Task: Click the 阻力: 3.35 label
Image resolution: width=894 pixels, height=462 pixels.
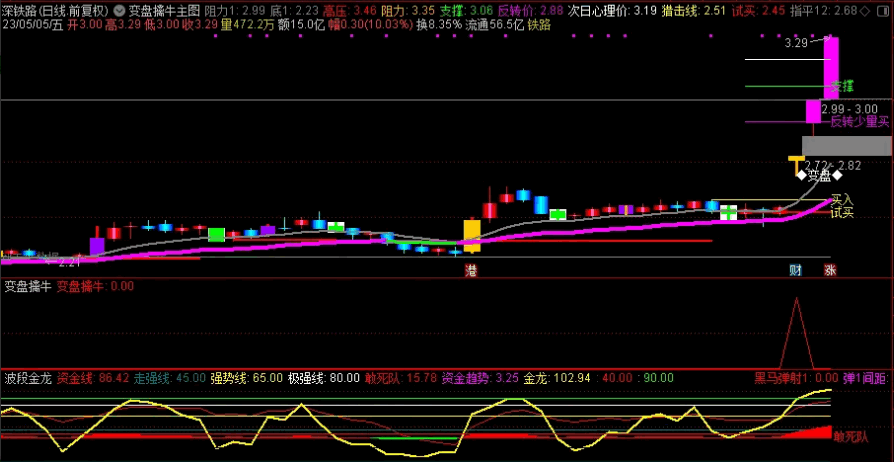Action: point(408,10)
